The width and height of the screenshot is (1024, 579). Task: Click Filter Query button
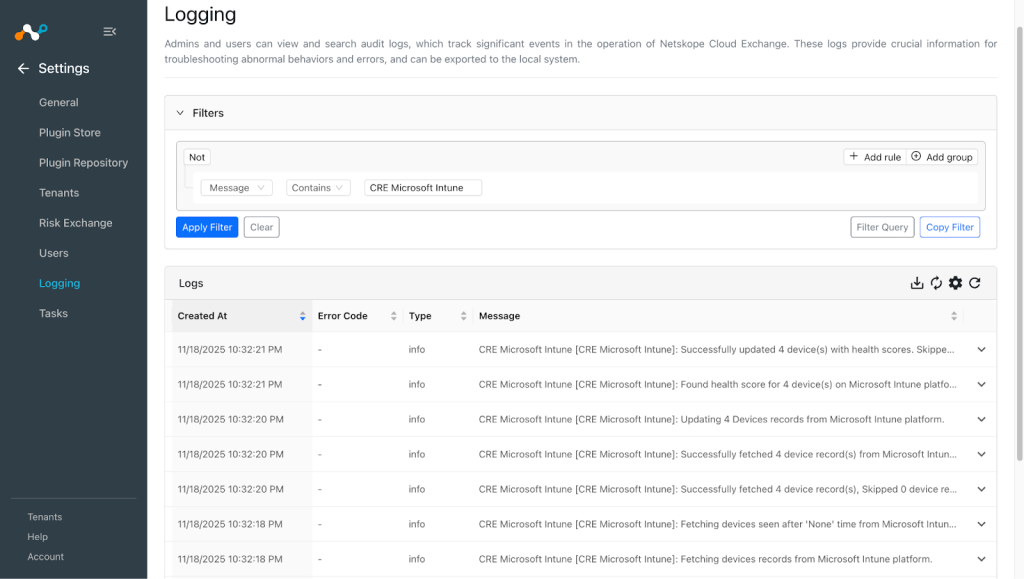882,227
